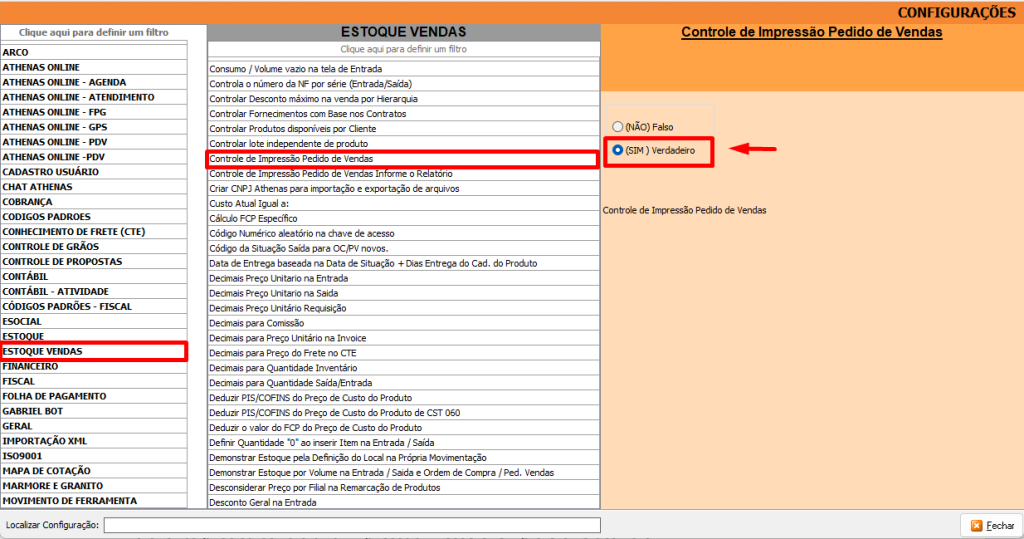
Task: Select Controla o número da NF por série
Action: (404, 84)
